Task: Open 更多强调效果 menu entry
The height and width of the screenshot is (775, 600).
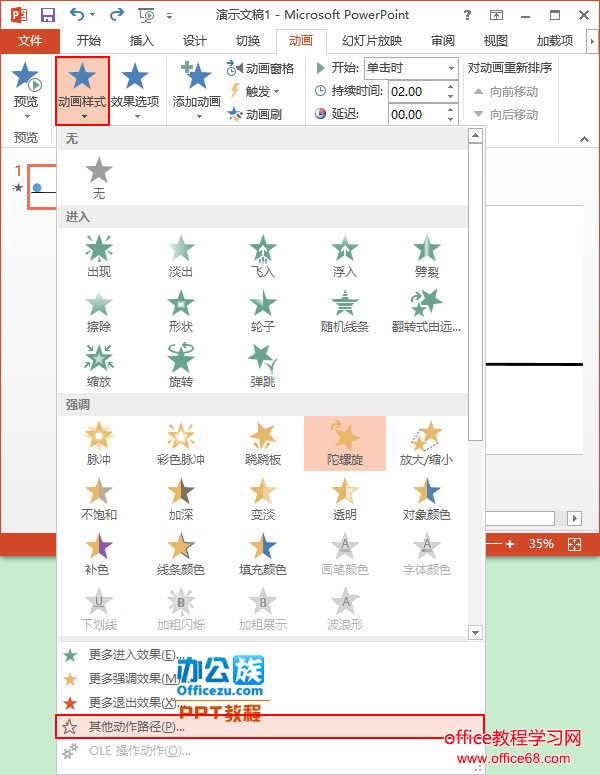Action: pos(270,679)
